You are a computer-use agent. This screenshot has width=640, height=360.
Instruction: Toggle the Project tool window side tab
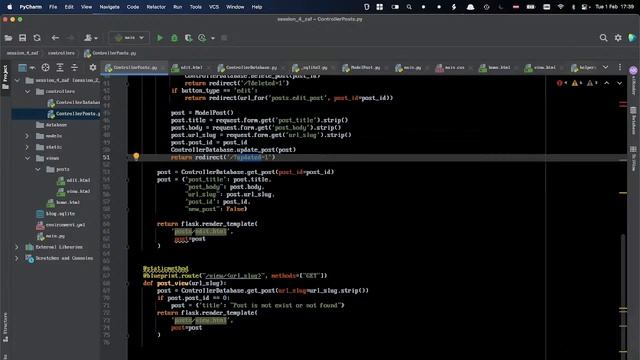5,78
